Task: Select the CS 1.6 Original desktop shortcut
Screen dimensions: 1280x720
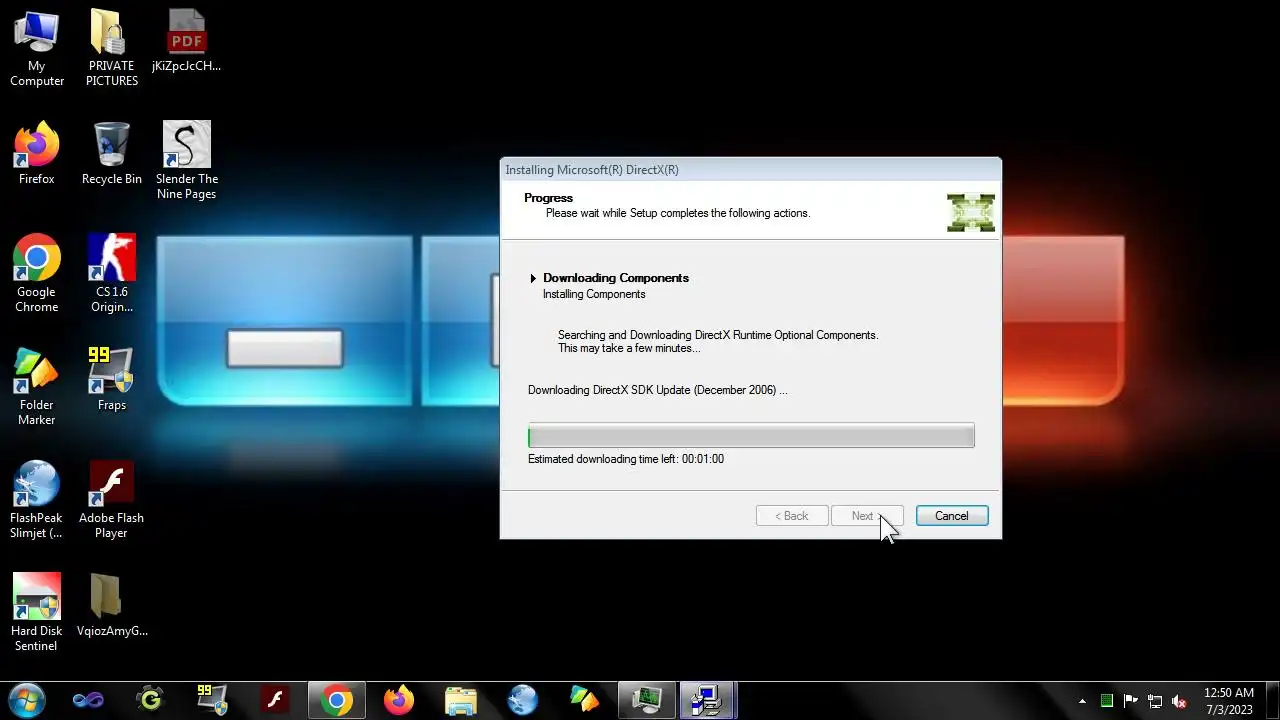Action: coord(111,274)
